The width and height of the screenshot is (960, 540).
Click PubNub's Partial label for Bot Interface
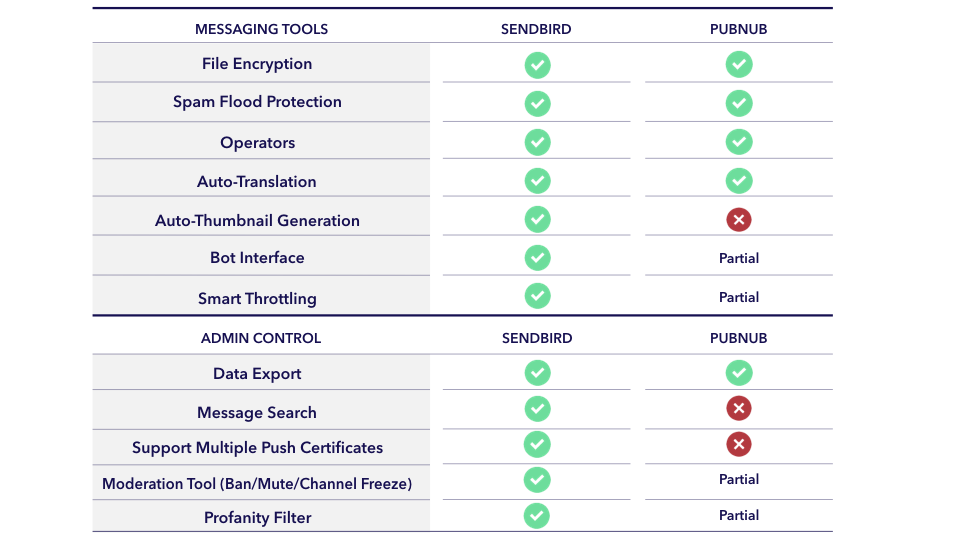739,258
